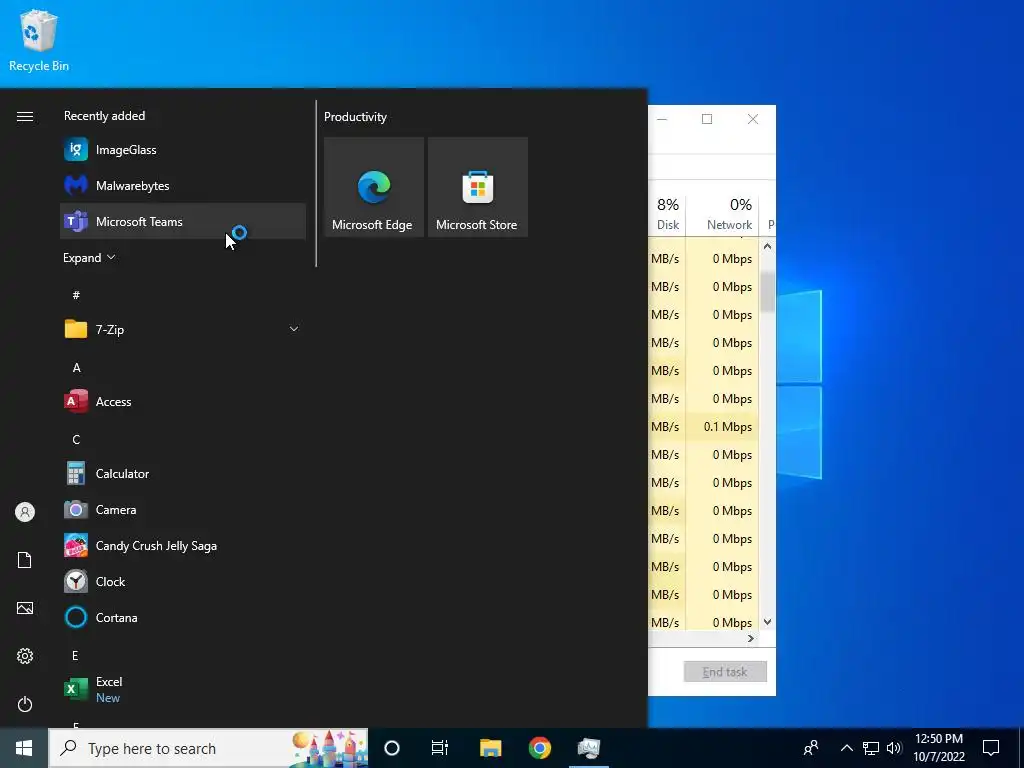Open the user account icon in Start
This screenshot has width=1024, height=768.
(x=25, y=512)
